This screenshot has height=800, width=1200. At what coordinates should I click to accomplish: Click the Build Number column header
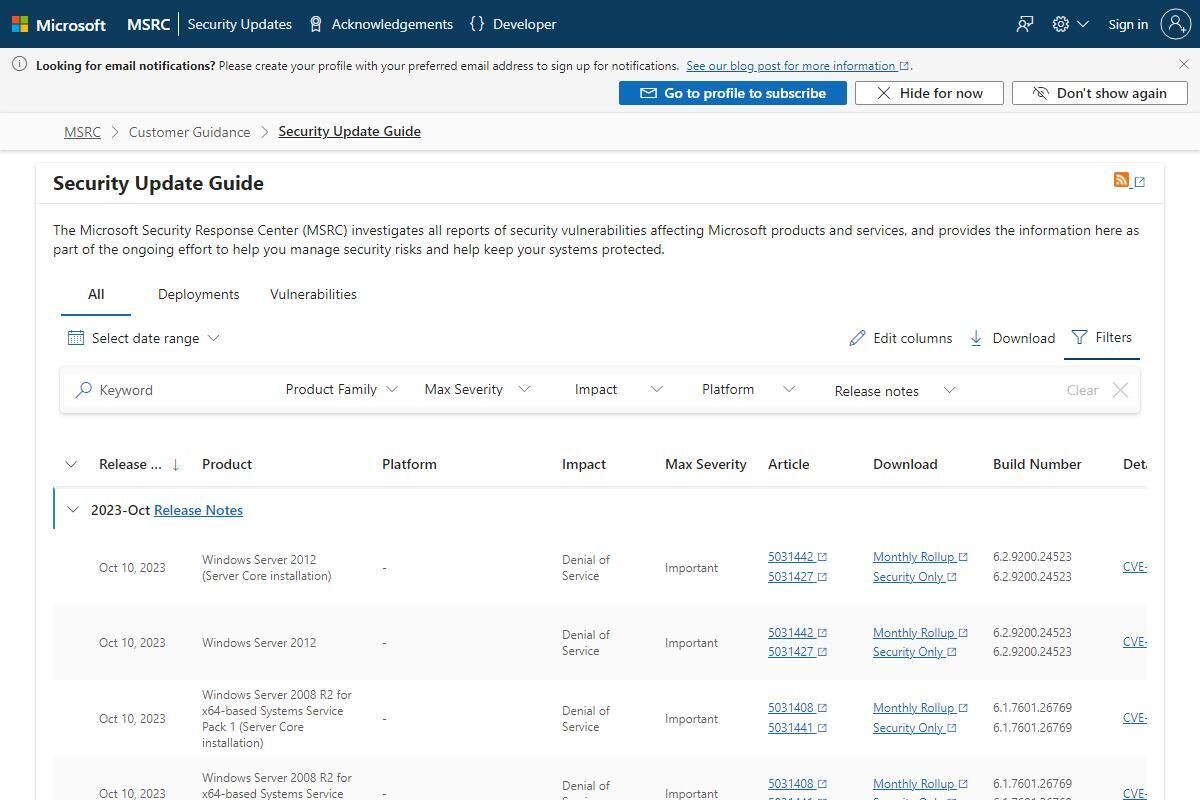[1037, 464]
